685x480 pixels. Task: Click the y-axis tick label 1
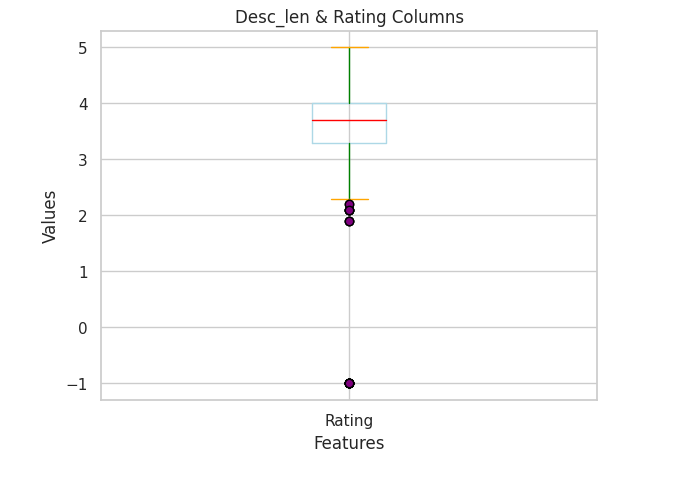(x=83, y=272)
